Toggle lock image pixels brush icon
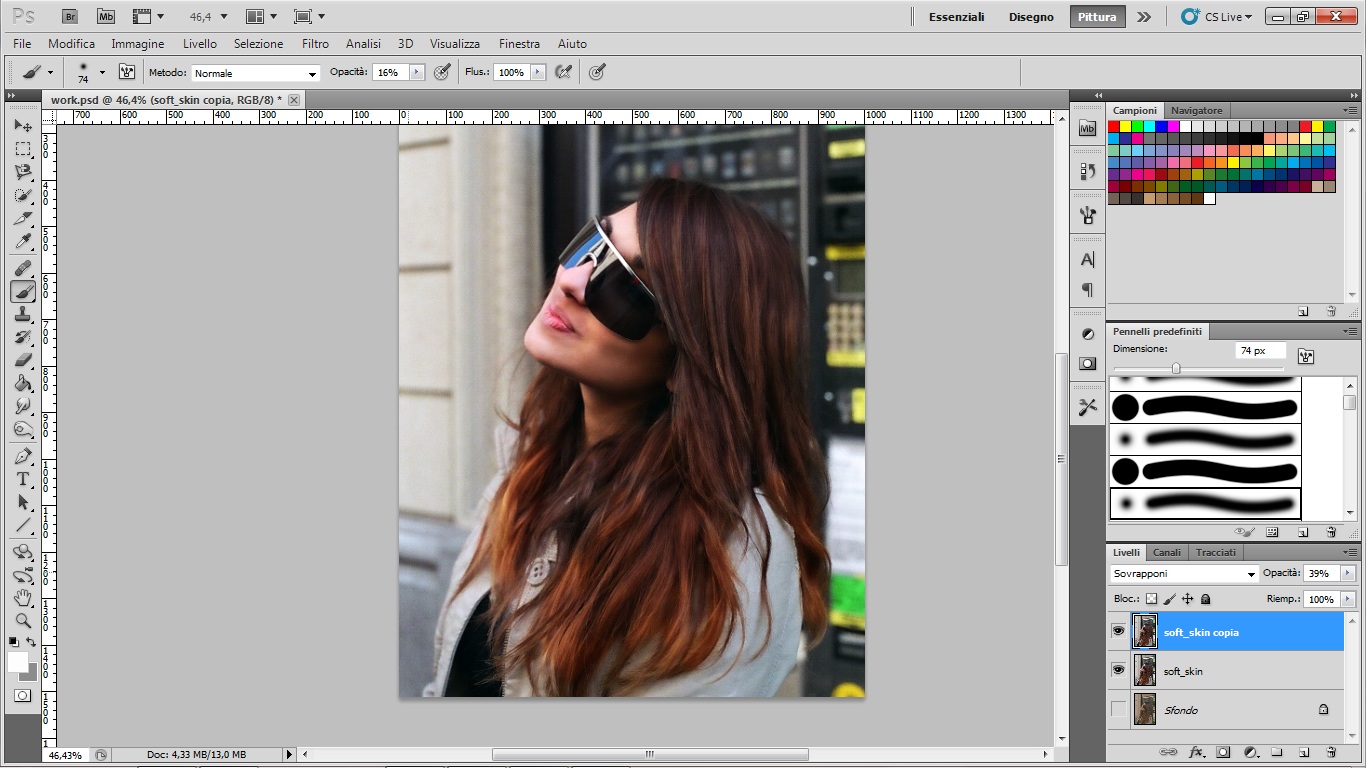Image resolution: width=1366 pixels, height=768 pixels. pyautogui.click(x=1169, y=599)
